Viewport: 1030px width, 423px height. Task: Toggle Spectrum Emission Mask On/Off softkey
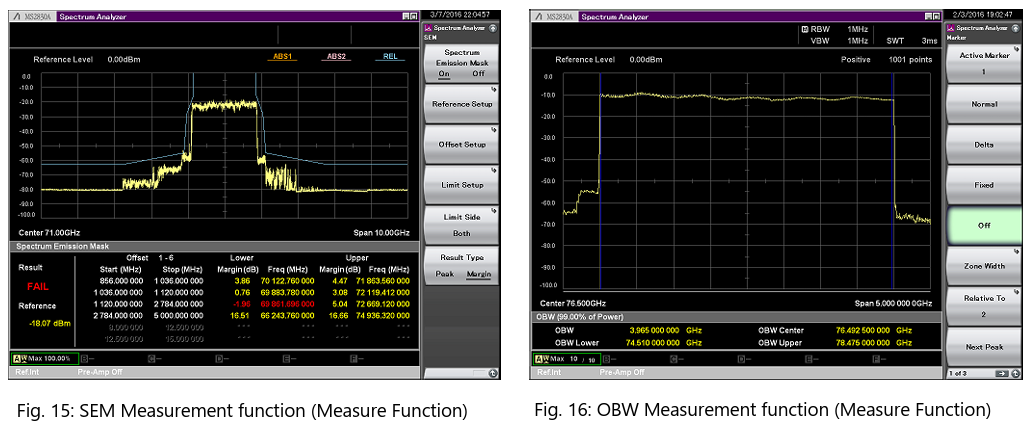tap(462, 62)
